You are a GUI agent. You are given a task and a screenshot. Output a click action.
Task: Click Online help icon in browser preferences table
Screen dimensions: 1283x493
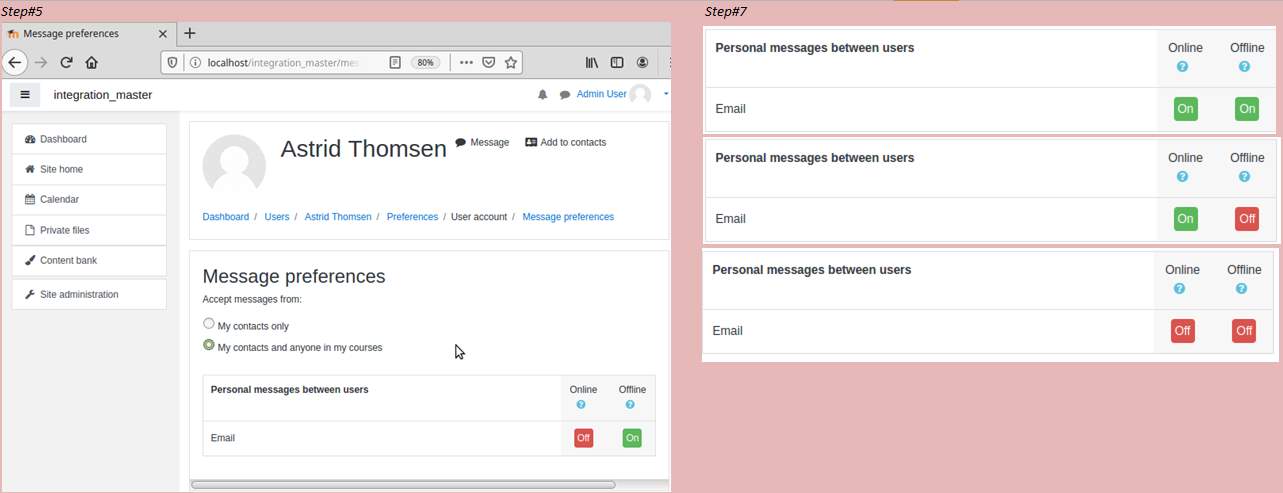pos(581,405)
